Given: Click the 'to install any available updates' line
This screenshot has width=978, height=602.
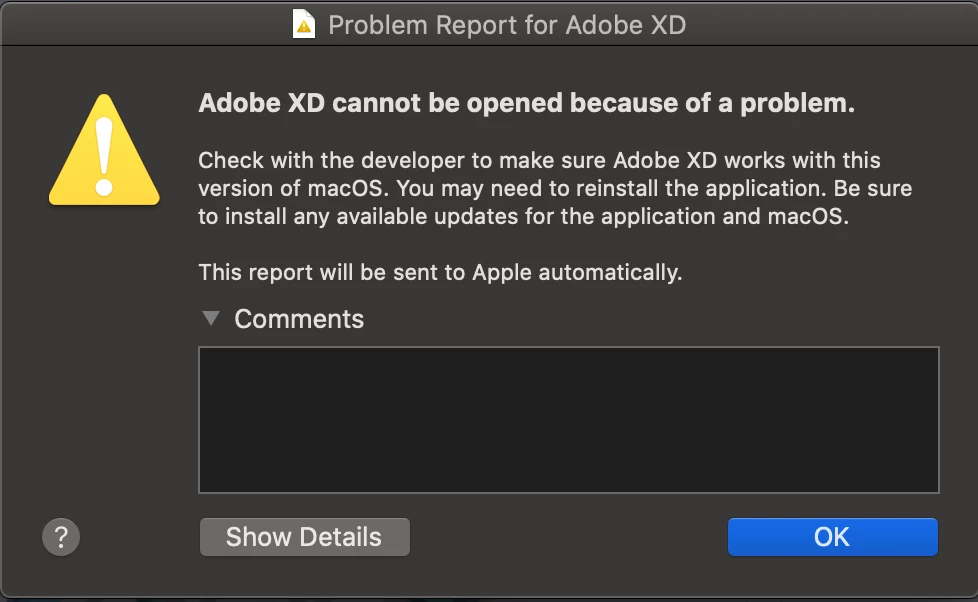Looking at the screenshot, I should click(x=523, y=216).
